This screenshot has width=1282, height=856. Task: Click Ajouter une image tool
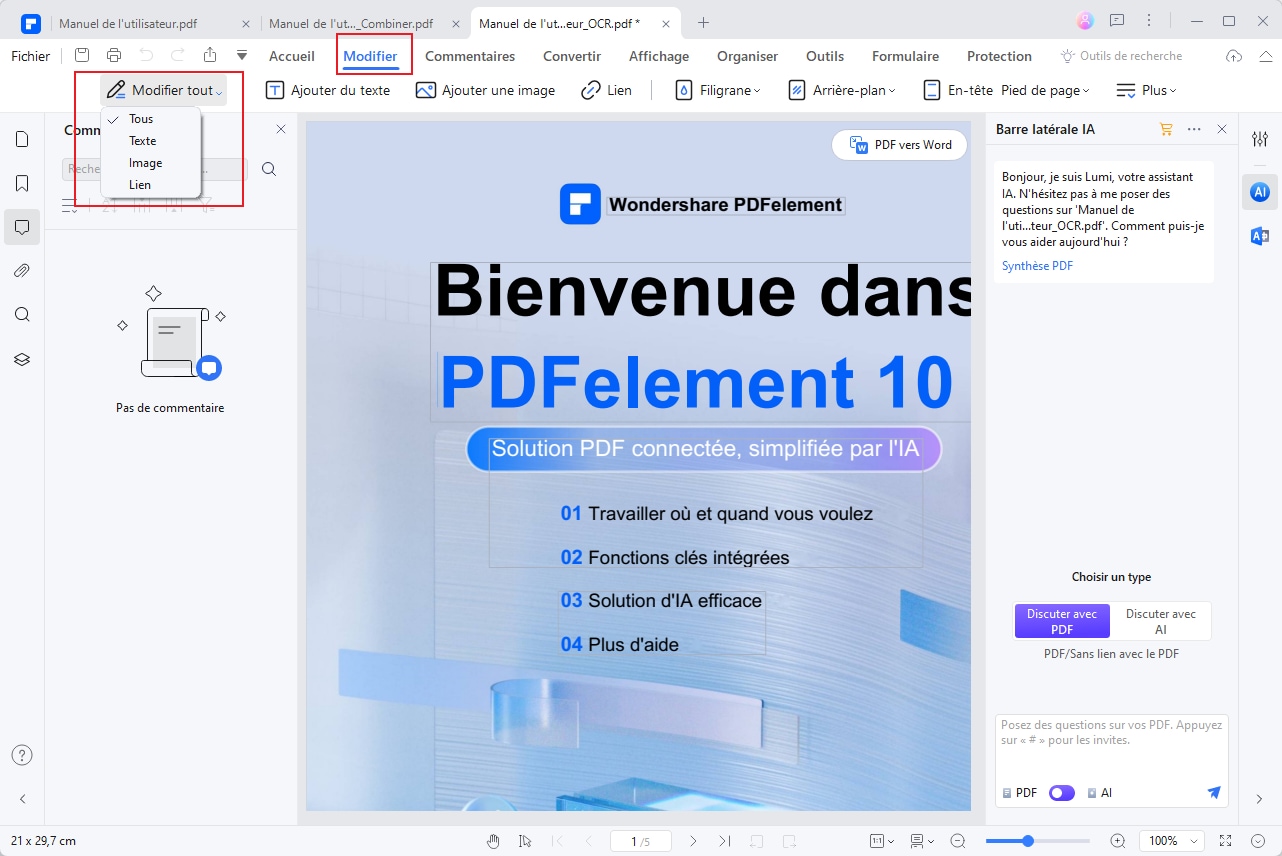tap(486, 90)
